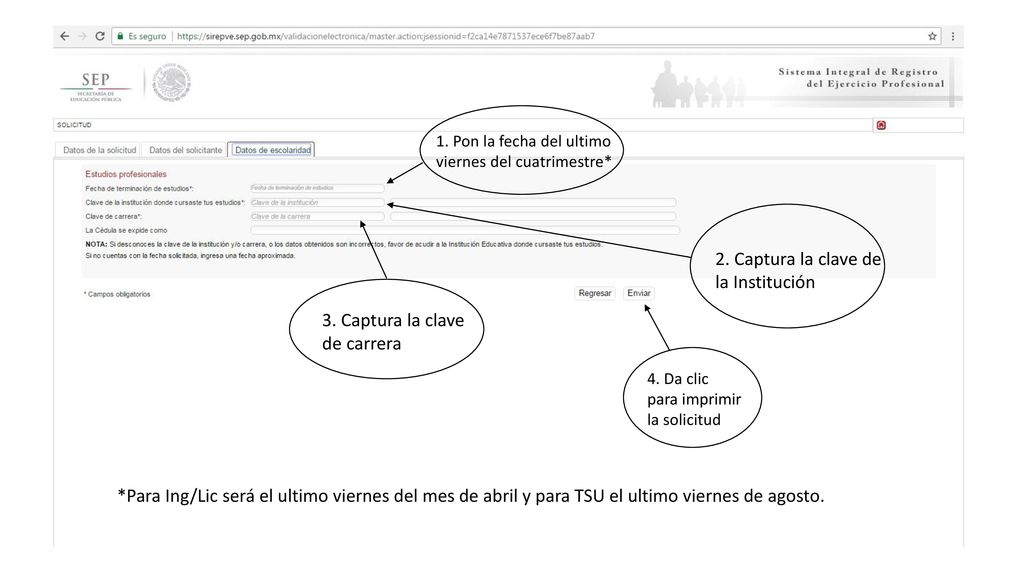Screen dimensions: 1024x576
Task: Click the Sistema Integral de Registro header title
Action: [861, 78]
